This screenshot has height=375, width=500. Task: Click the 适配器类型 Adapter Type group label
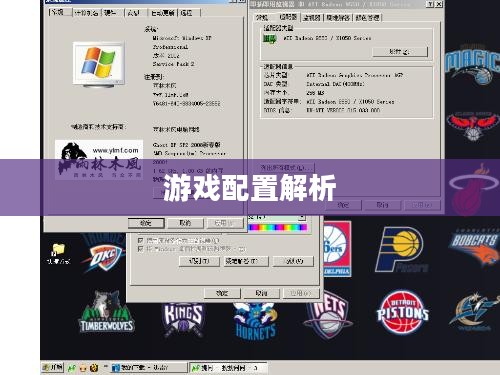(279, 28)
